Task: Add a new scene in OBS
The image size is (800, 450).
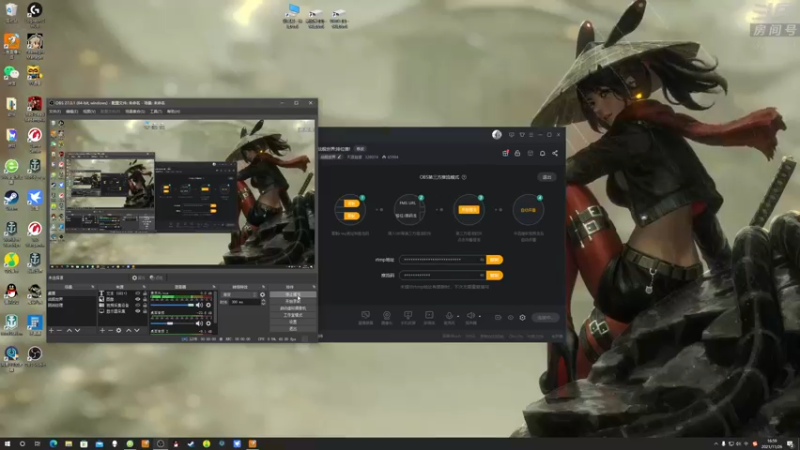Action: click(x=51, y=331)
